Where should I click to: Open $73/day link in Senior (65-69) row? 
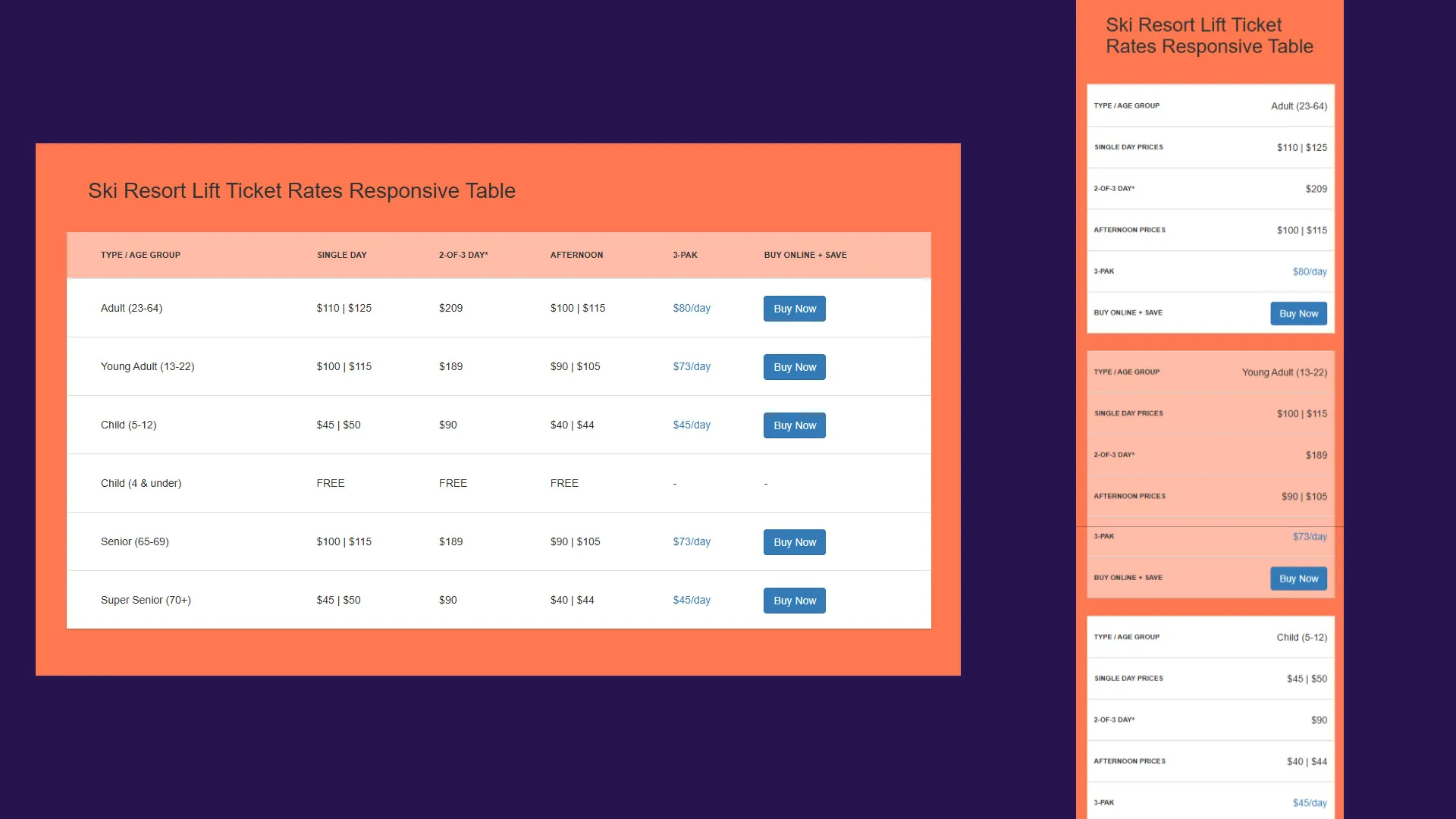point(692,541)
